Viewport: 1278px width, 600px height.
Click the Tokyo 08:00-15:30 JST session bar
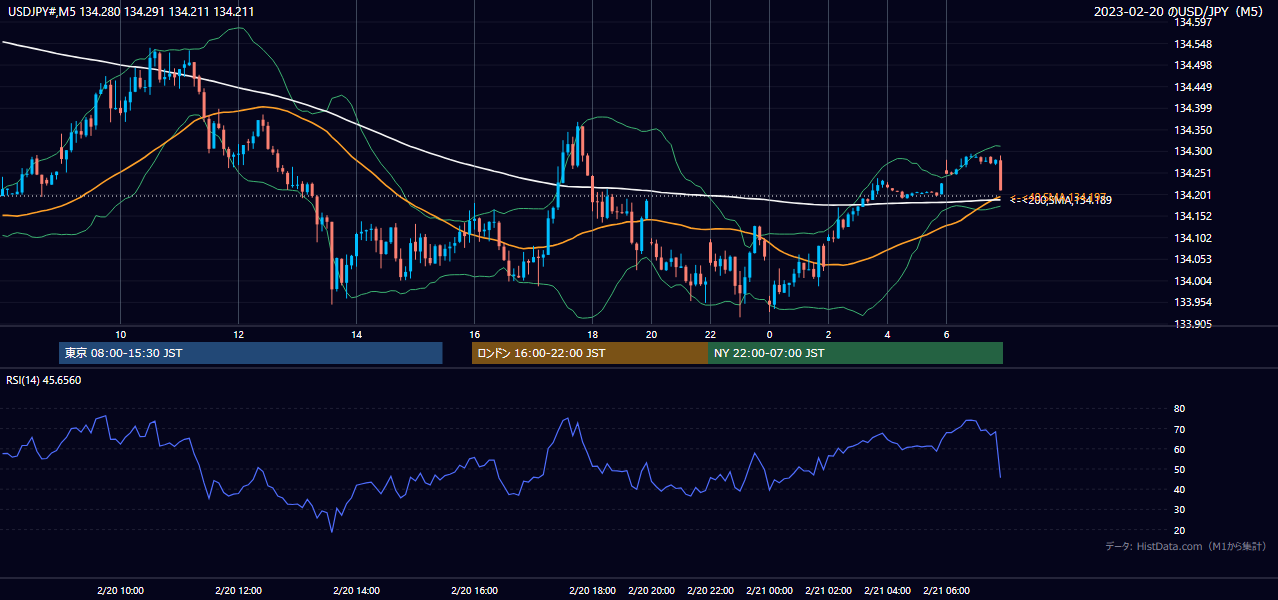[251, 353]
